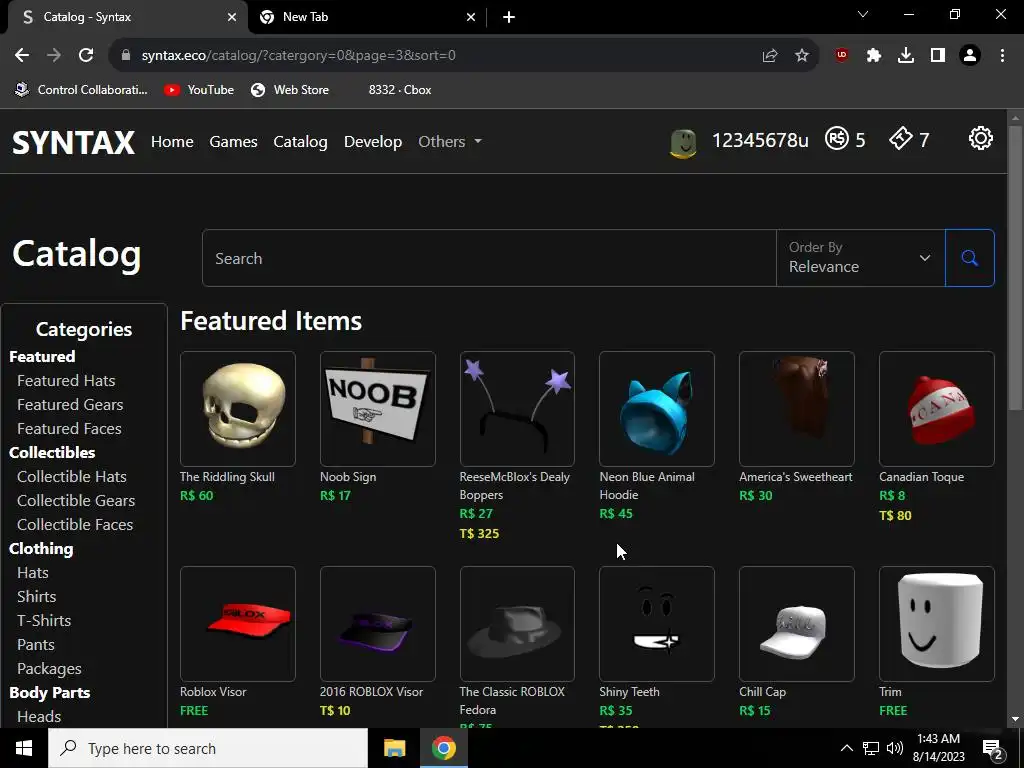Open the Neon Blue Animal Hoodie thumbnail
This screenshot has height=768, width=1024.
tap(657, 409)
